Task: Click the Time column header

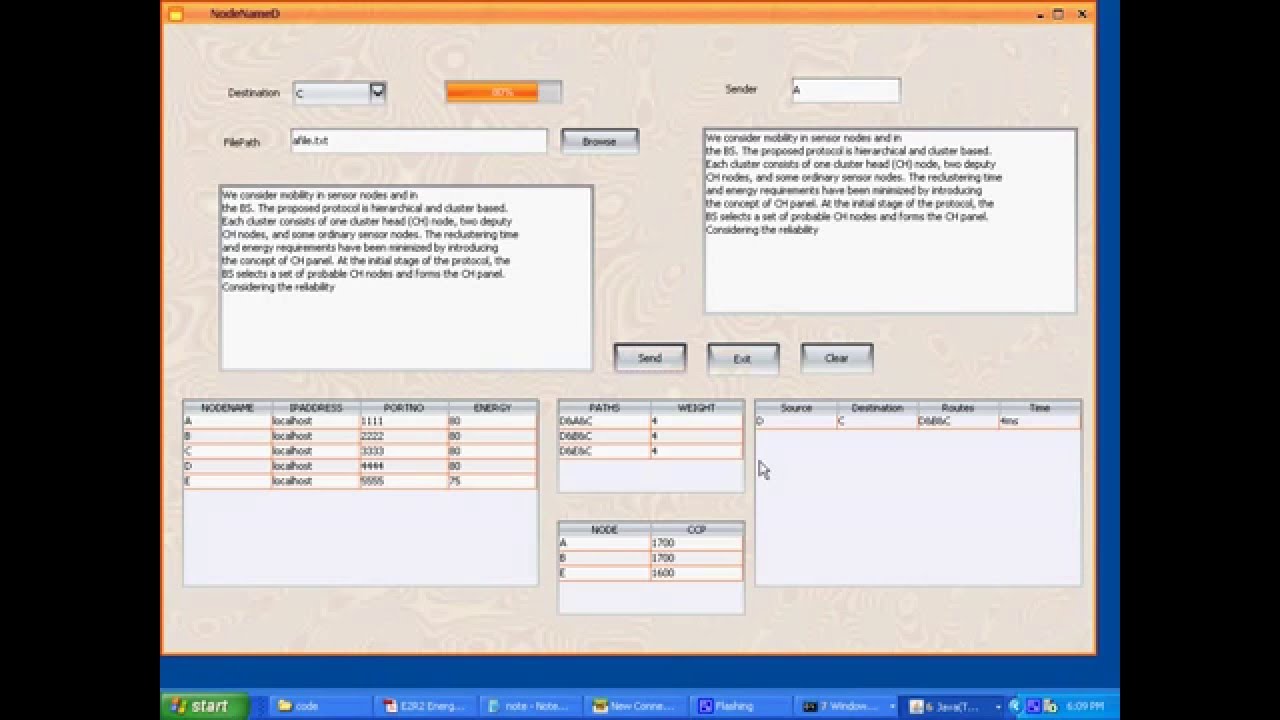Action: [x=1039, y=408]
